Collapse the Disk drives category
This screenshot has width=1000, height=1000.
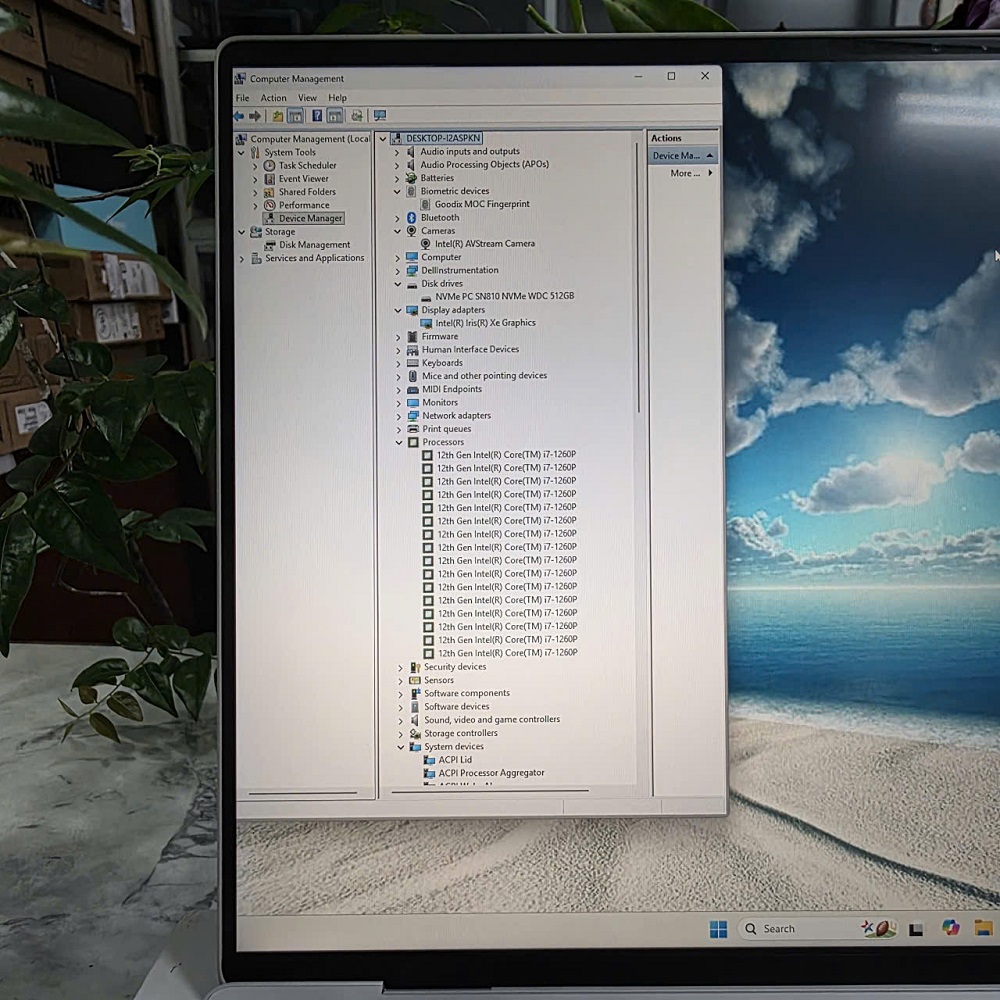(397, 284)
